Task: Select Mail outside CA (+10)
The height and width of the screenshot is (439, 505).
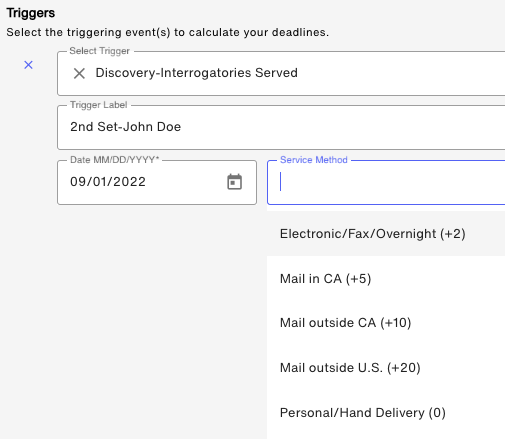Action: click(x=386, y=323)
